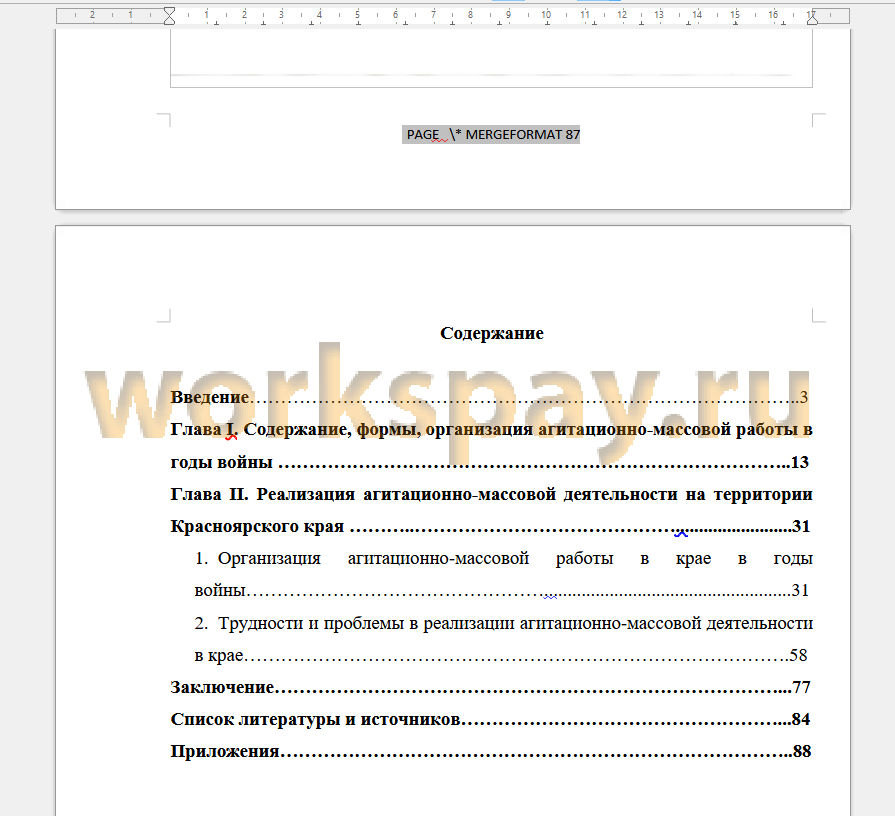Click page number 3 on the Введение line
The image size is (895, 816).
pos(804,397)
